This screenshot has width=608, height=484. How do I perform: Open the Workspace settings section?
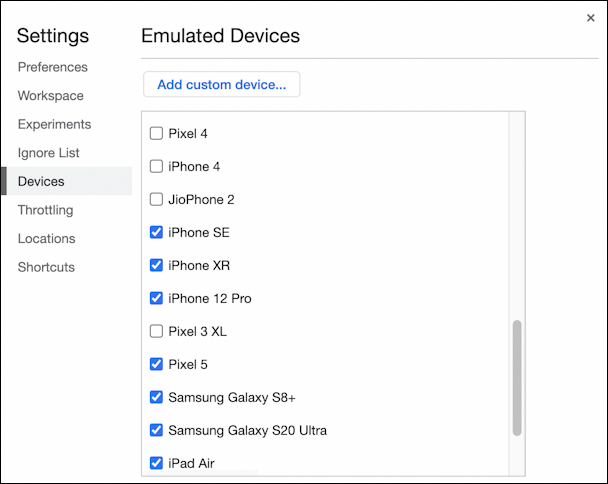click(51, 95)
